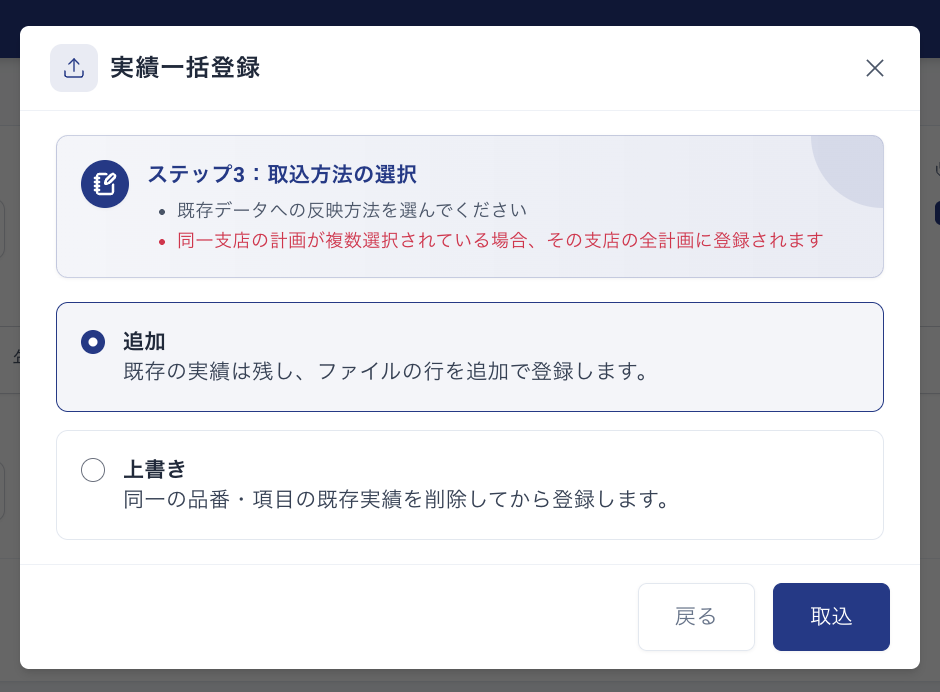This screenshot has height=692, width=940.
Task: Click the 実績一括登録 dialog title
Action: 185,67
